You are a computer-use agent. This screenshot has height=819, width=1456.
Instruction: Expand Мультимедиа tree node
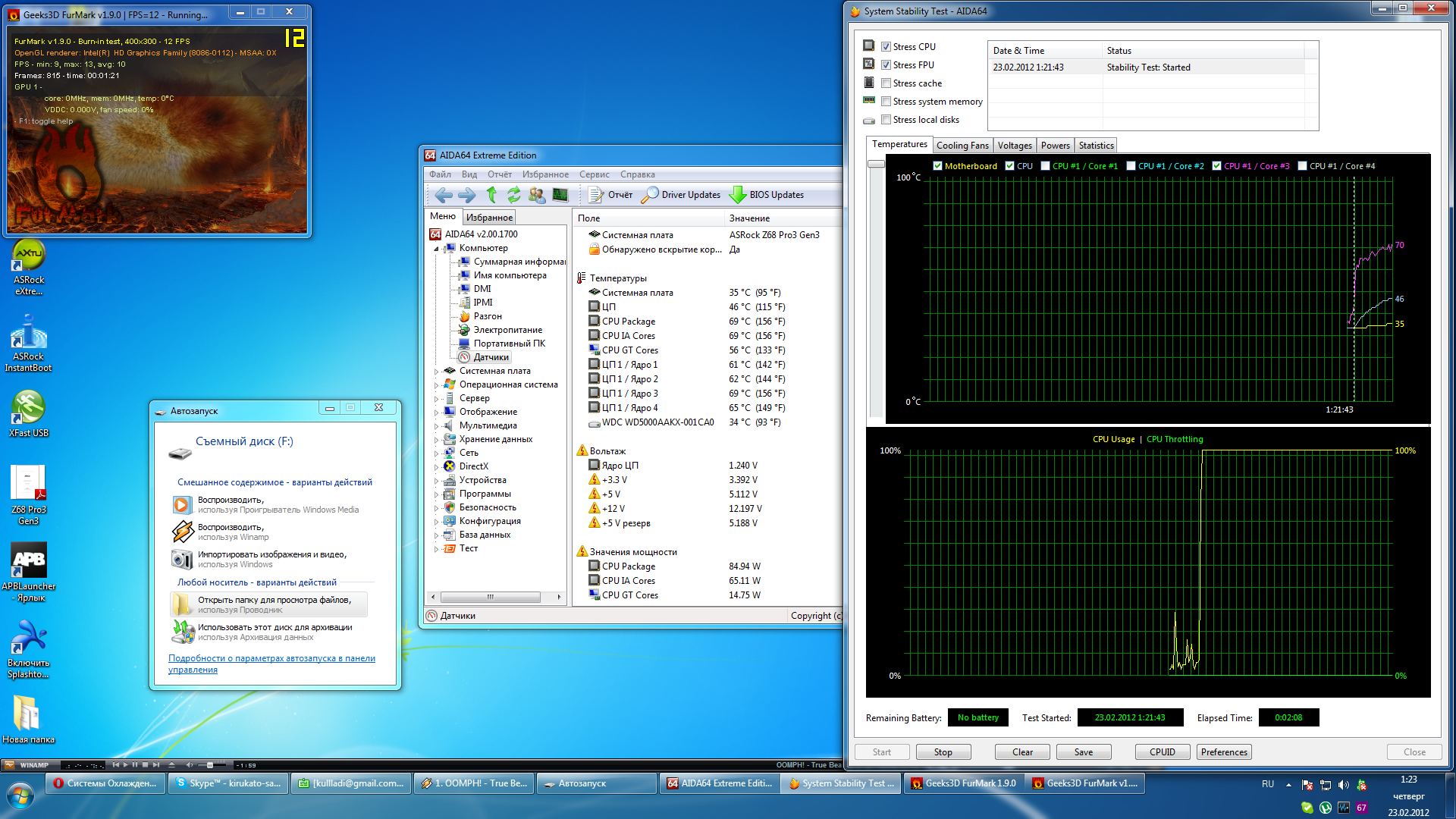437,426
